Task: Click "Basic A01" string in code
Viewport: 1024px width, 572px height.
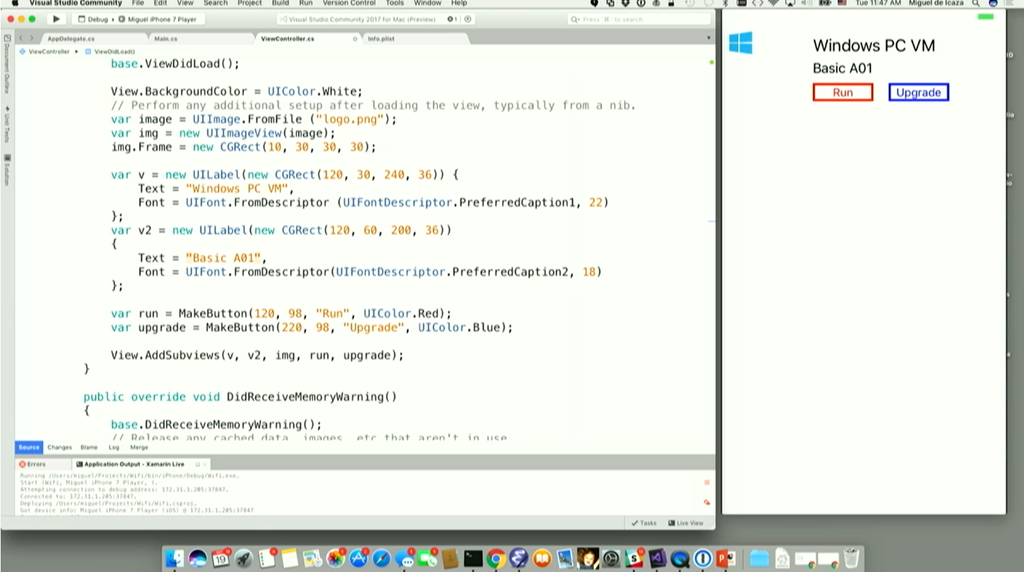Action: point(223,258)
